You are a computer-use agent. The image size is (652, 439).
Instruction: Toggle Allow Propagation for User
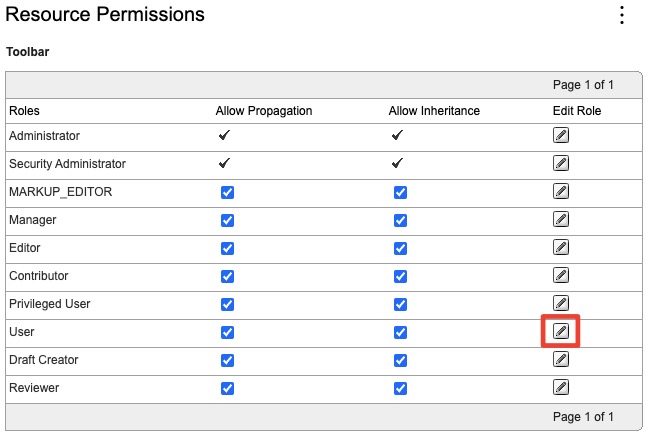point(227,333)
